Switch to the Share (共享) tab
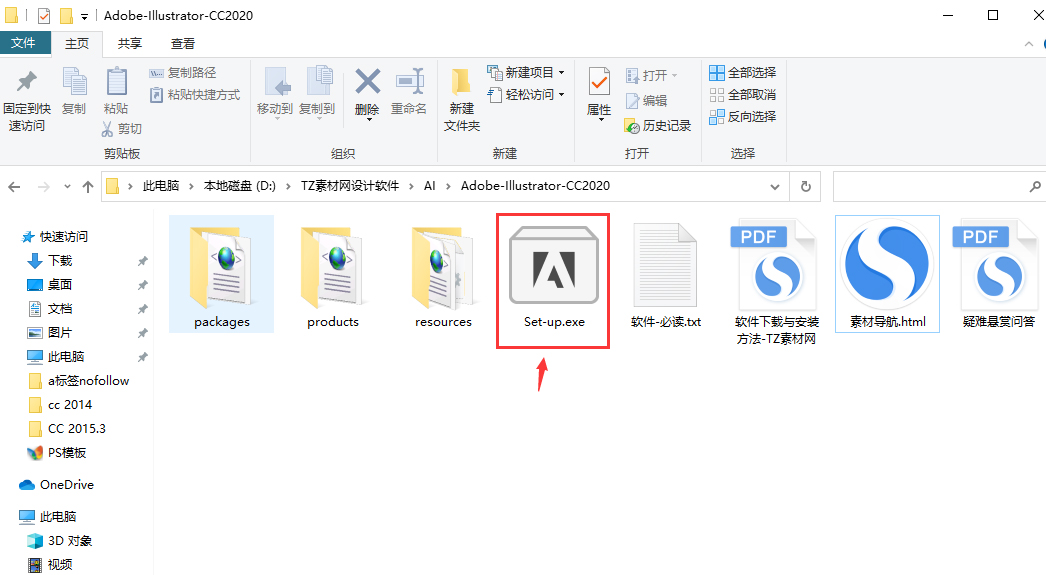The image size is (1046, 575). click(x=129, y=43)
